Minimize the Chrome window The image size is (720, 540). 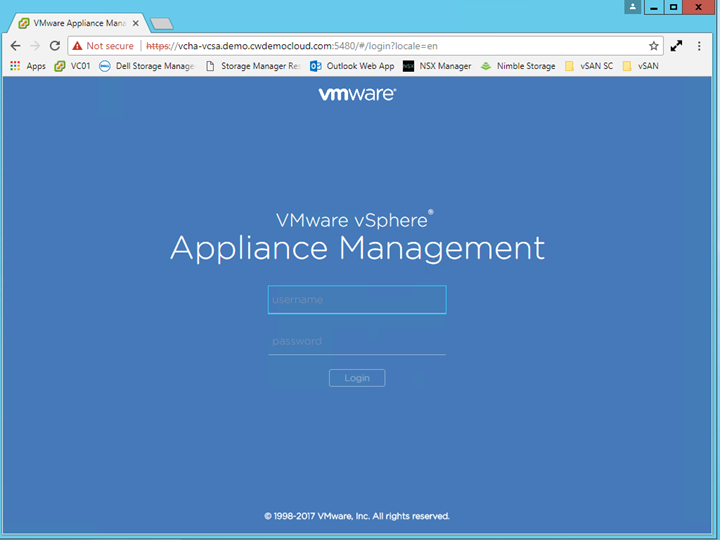click(x=654, y=7)
